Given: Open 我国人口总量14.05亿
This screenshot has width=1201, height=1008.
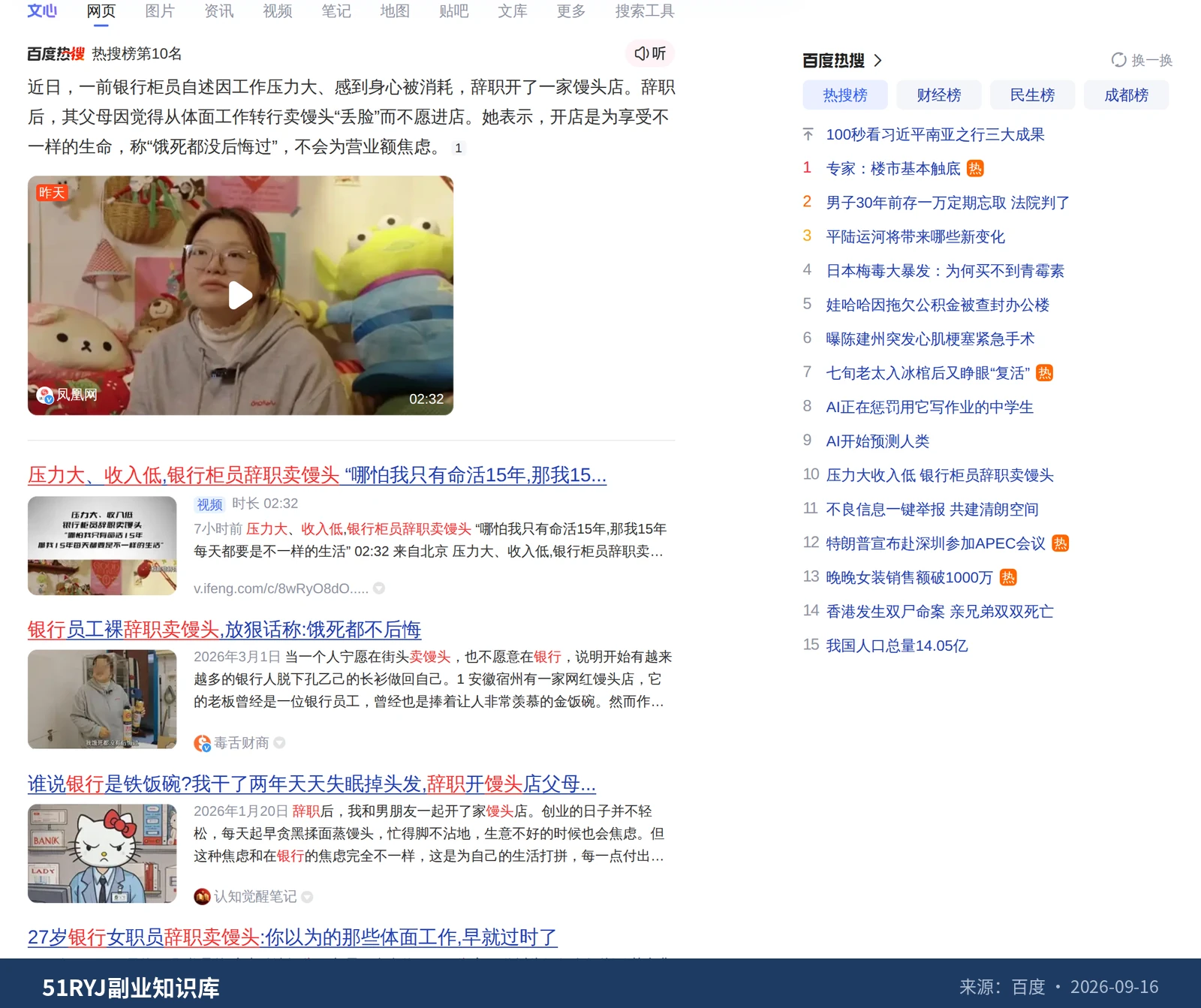Looking at the screenshot, I should (x=897, y=645).
